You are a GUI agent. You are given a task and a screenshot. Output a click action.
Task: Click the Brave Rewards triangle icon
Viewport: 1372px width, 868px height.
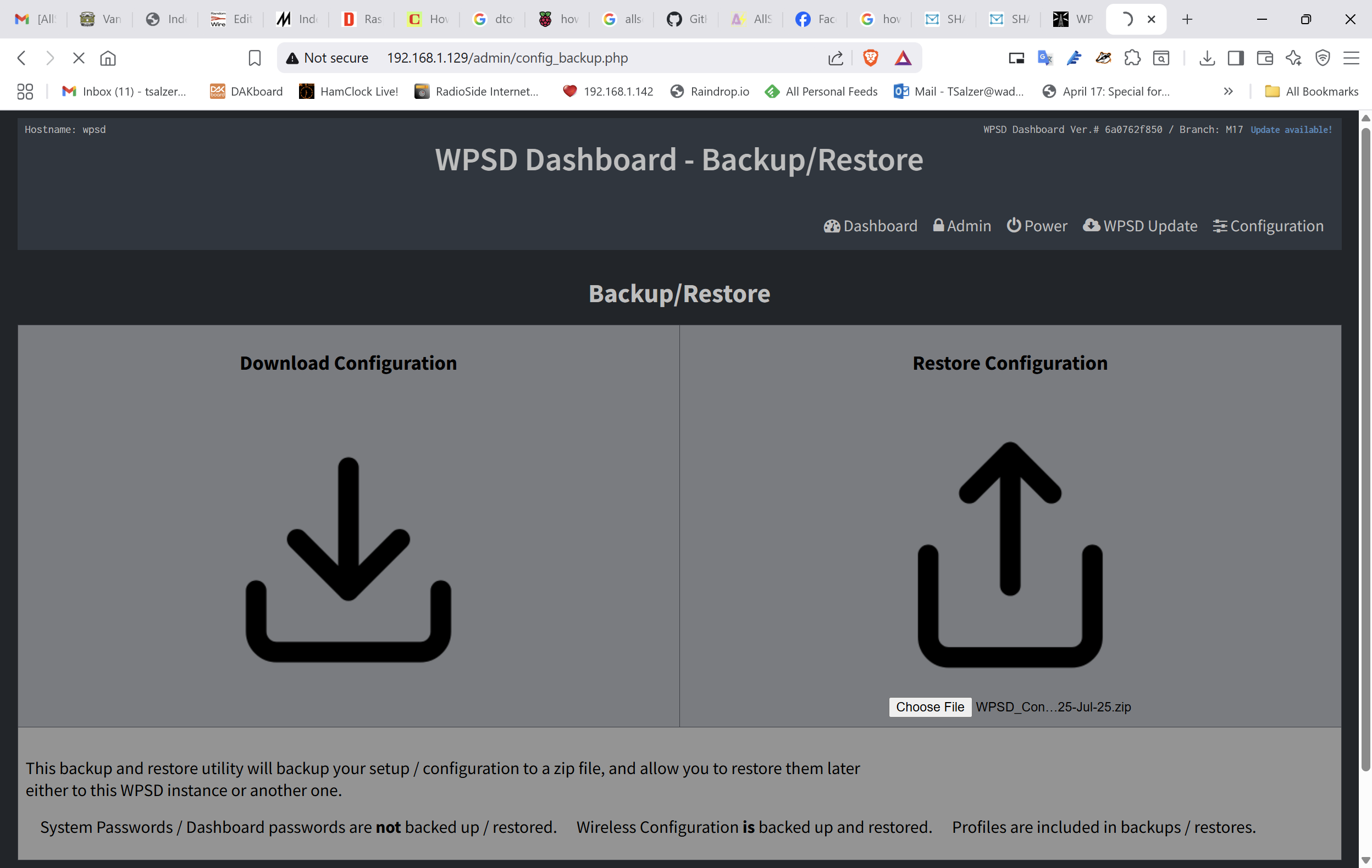tap(903, 58)
